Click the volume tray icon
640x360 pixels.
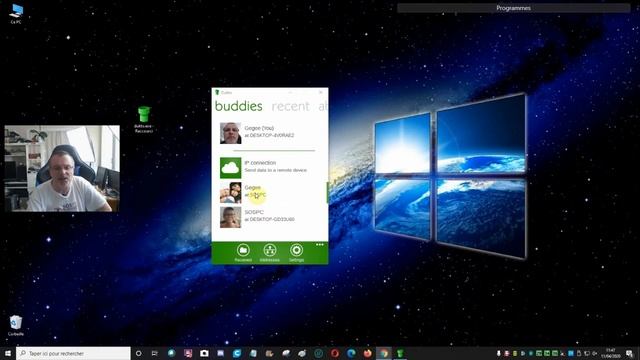coord(595,353)
